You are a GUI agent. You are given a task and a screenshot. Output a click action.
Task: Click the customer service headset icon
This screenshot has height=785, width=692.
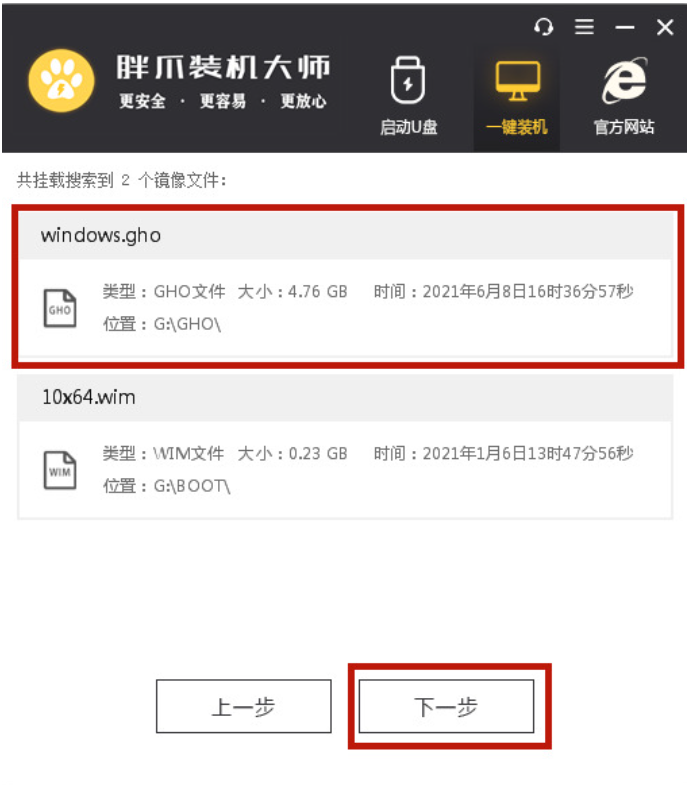[543, 27]
